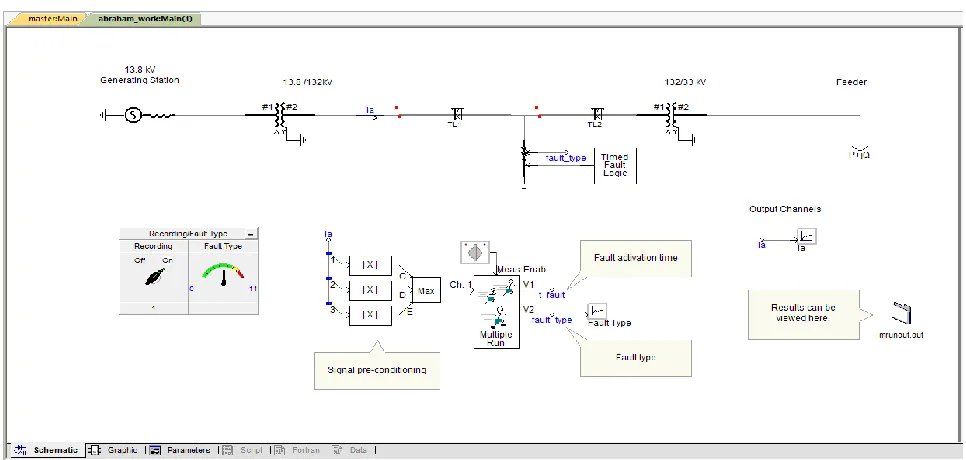The height and width of the screenshot is (460, 966).
Task: Click the 'Signal pre-conditioning' sticky note
Action: pos(377,370)
